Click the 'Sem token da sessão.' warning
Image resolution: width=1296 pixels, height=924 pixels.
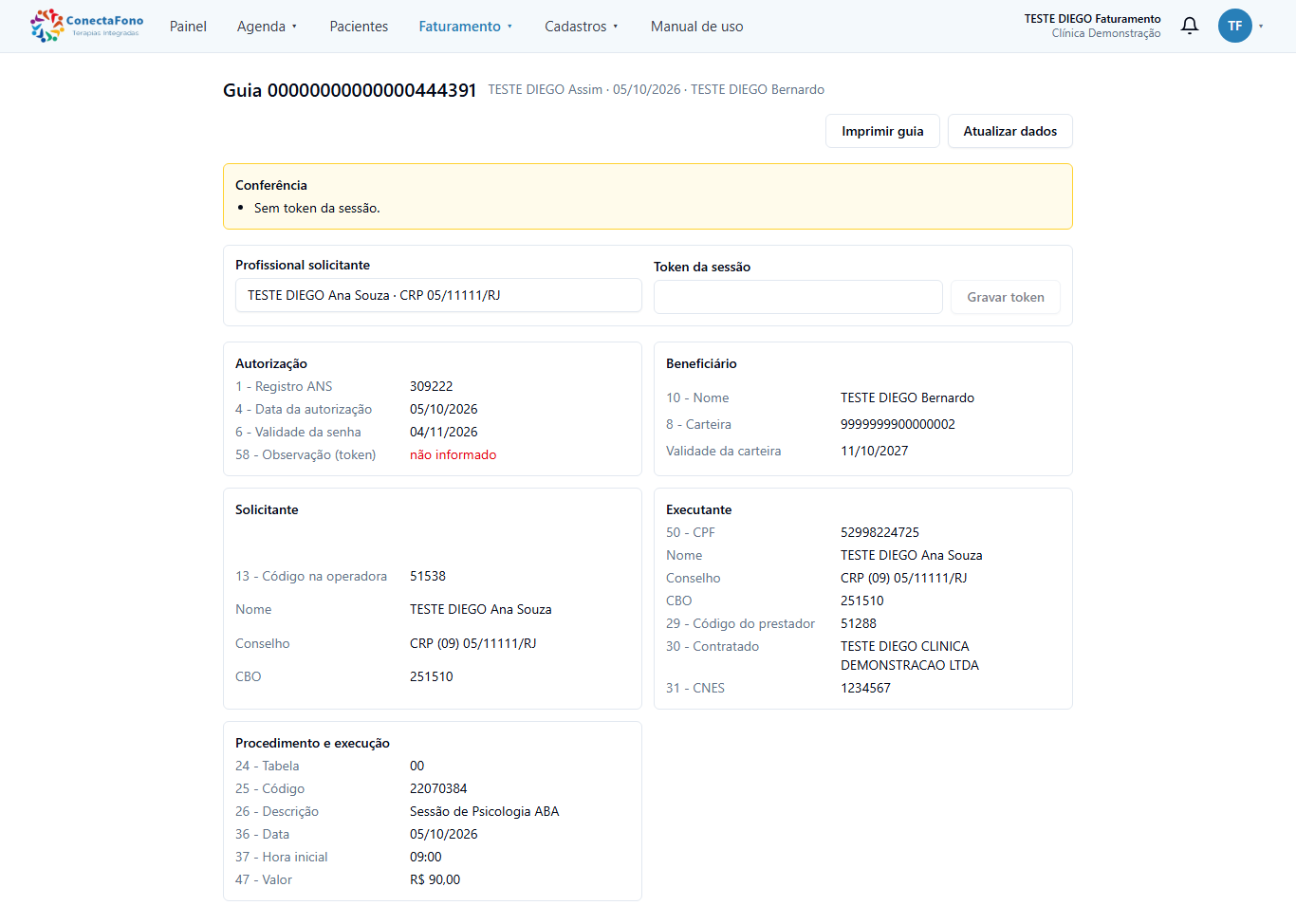tap(317, 208)
